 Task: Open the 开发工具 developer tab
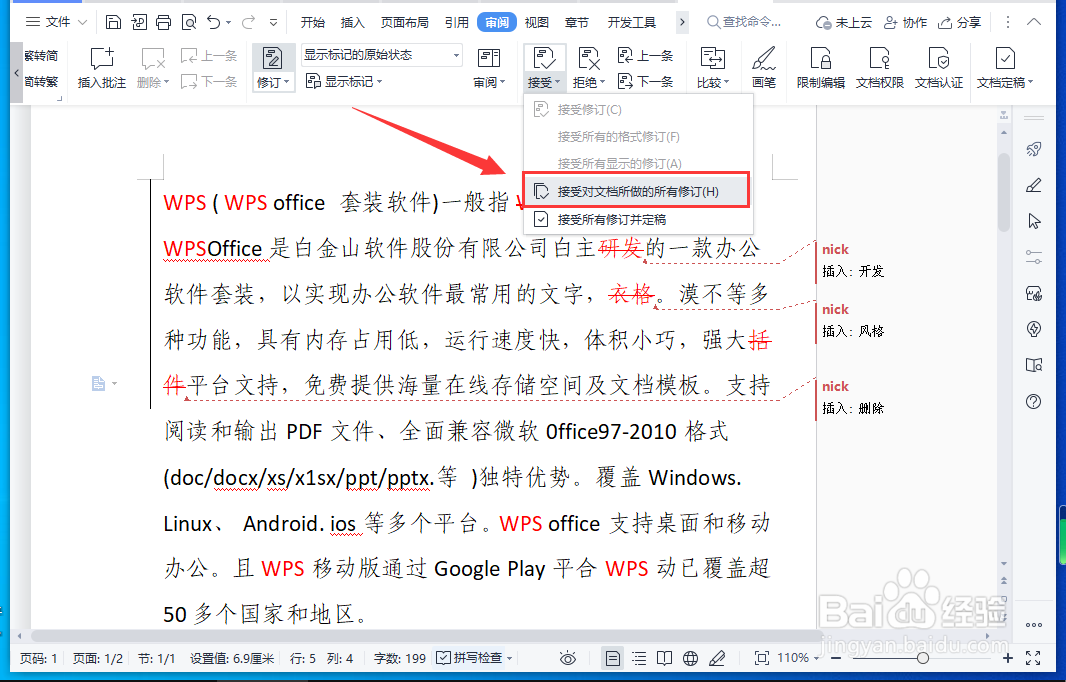(632, 22)
